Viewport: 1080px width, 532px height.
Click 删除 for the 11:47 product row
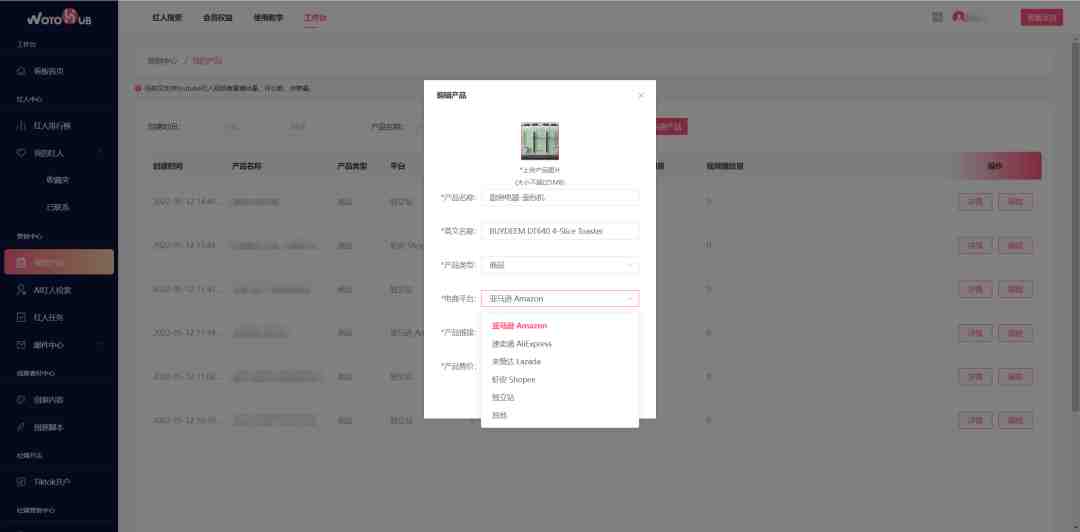[x=1015, y=289]
